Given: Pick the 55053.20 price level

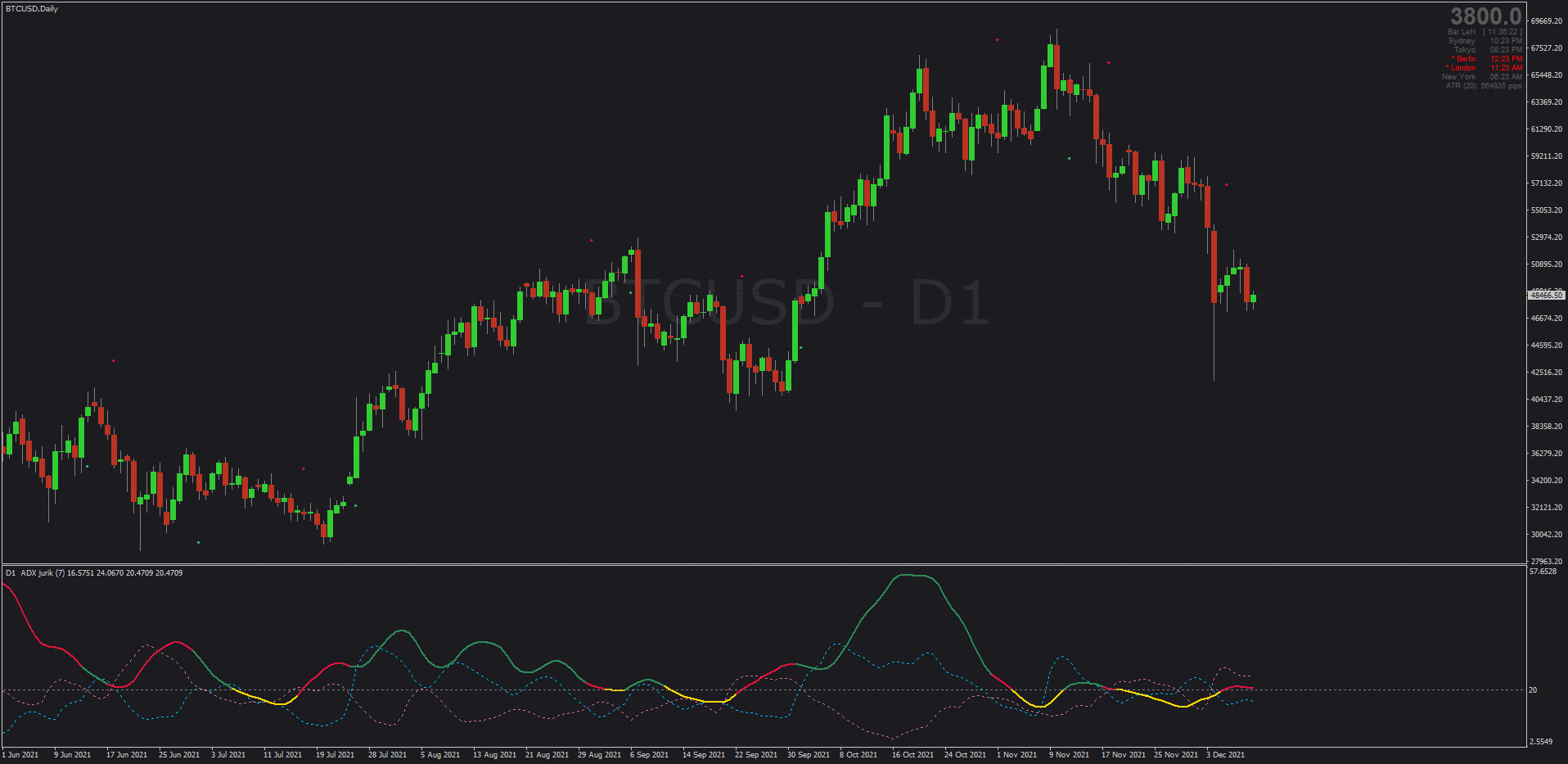Looking at the screenshot, I should [x=1547, y=210].
